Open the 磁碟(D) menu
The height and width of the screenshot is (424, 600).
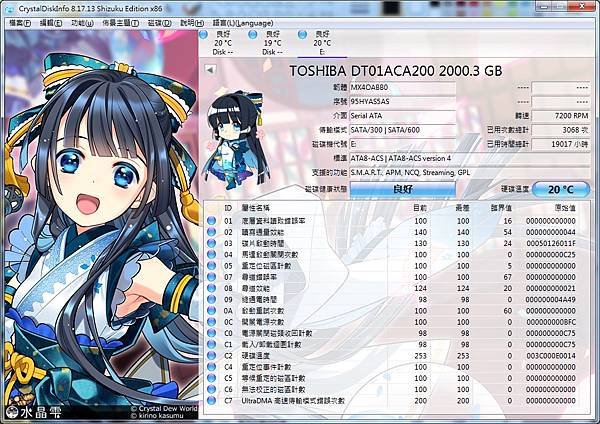(x=160, y=23)
